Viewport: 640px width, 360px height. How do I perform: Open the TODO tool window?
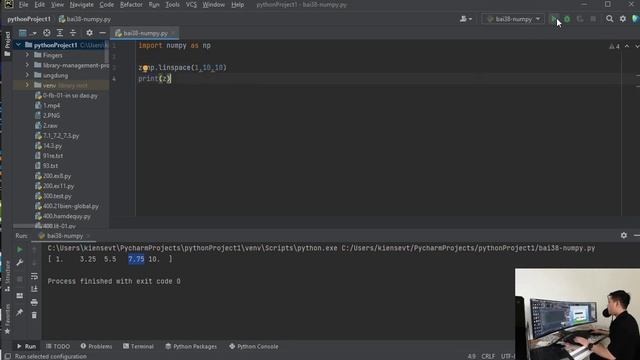(58, 346)
